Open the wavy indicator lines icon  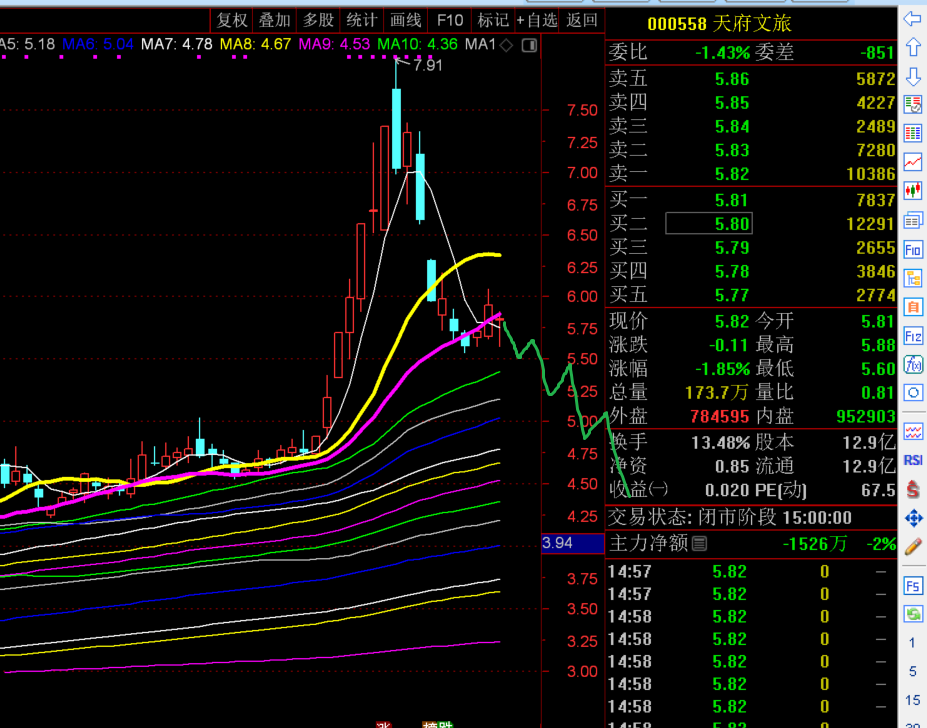[913, 431]
